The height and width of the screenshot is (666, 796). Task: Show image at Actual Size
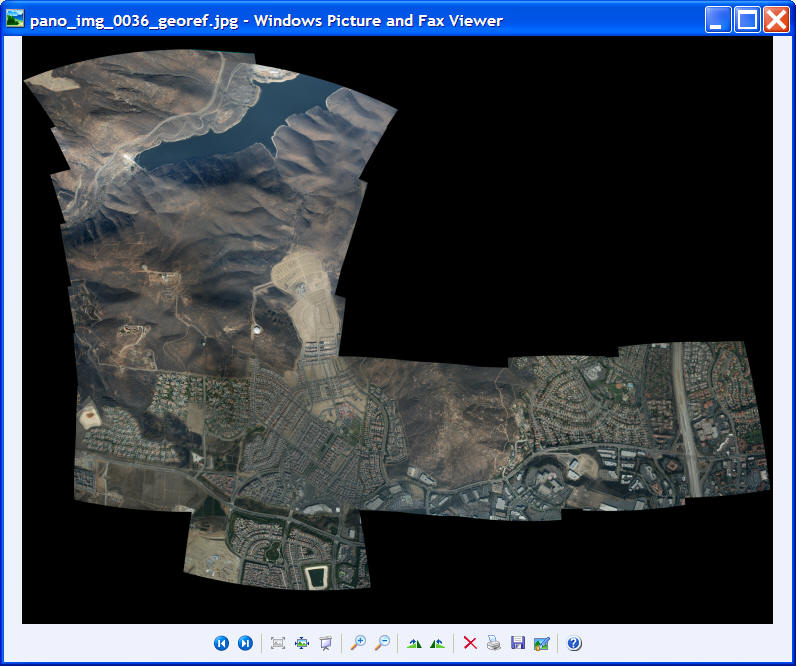(302, 643)
